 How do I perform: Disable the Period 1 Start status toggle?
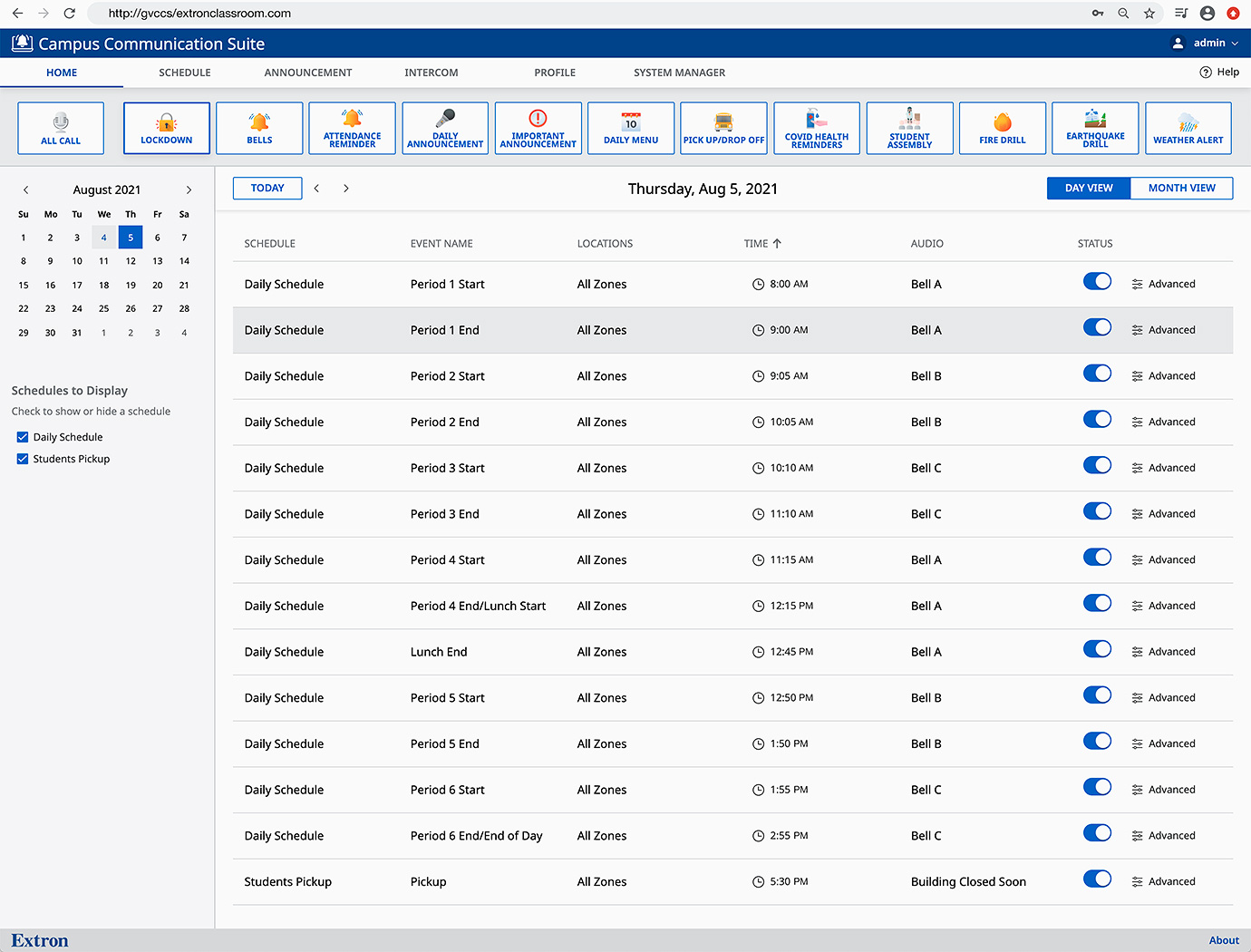pyautogui.click(x=1097, y=281)
